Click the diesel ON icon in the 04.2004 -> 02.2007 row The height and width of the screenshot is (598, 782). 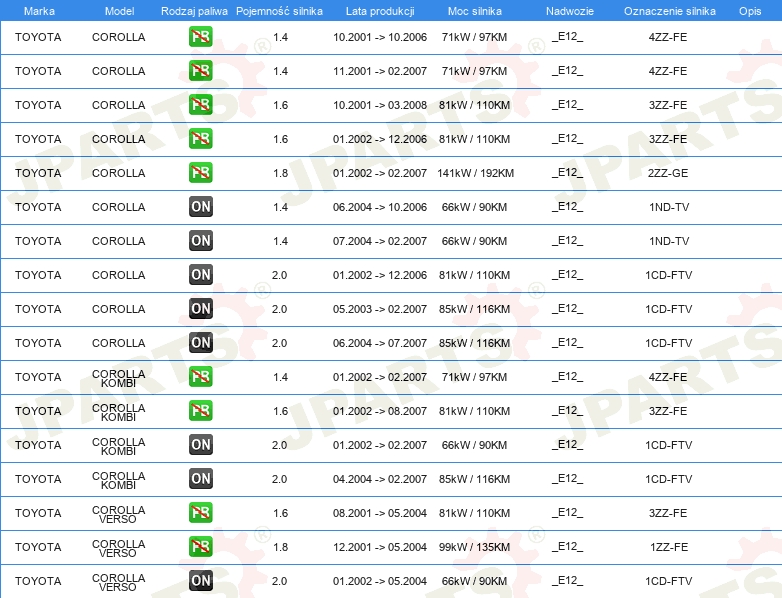coord(200,478)
